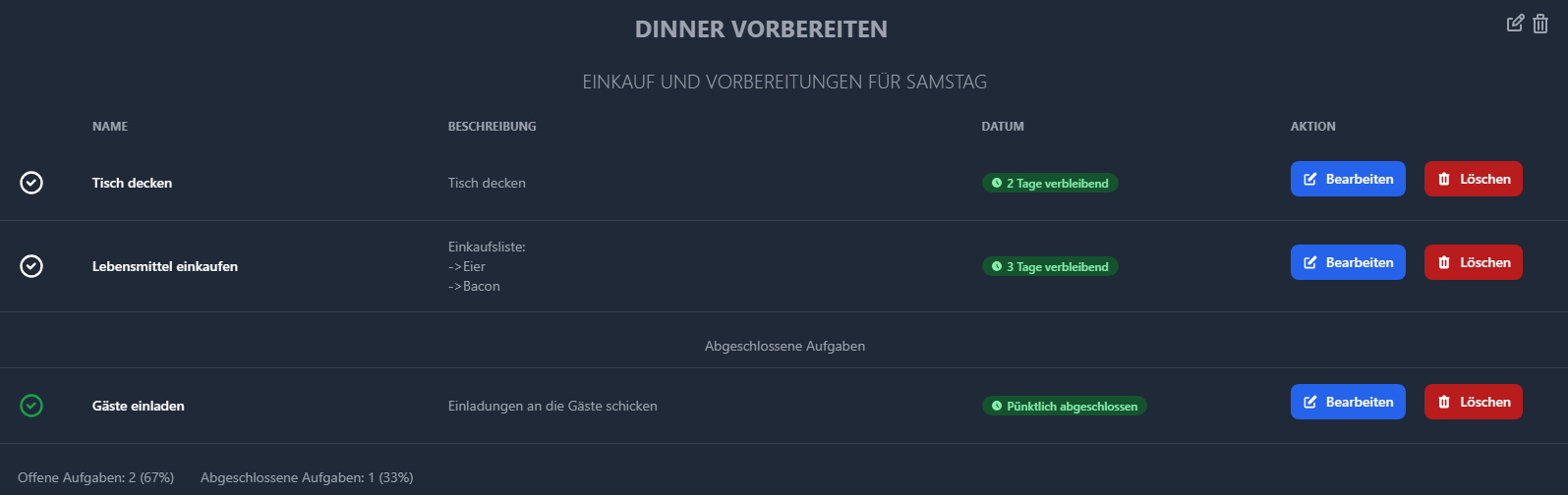Delete the Lebensmittel einkaufen task
The image size is (1568, 495).
pos(1473,262)
